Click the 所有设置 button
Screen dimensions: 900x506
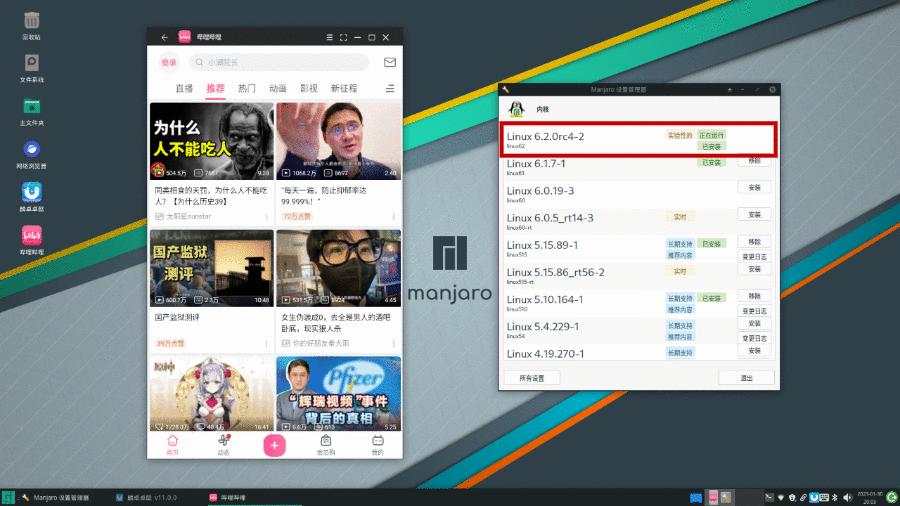coord(531,378)
